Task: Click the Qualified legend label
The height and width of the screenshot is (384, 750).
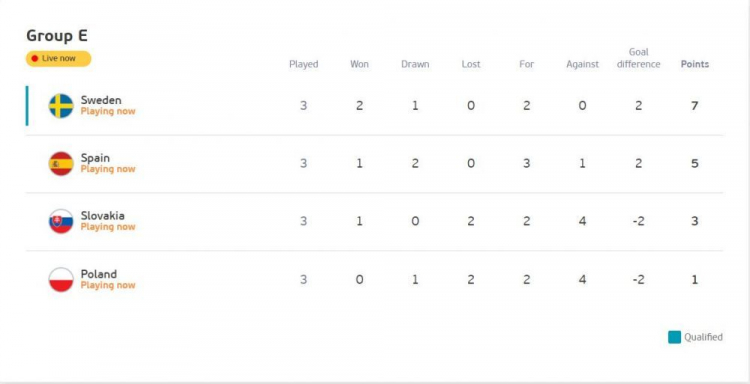Action: click(x=703, y=337)
